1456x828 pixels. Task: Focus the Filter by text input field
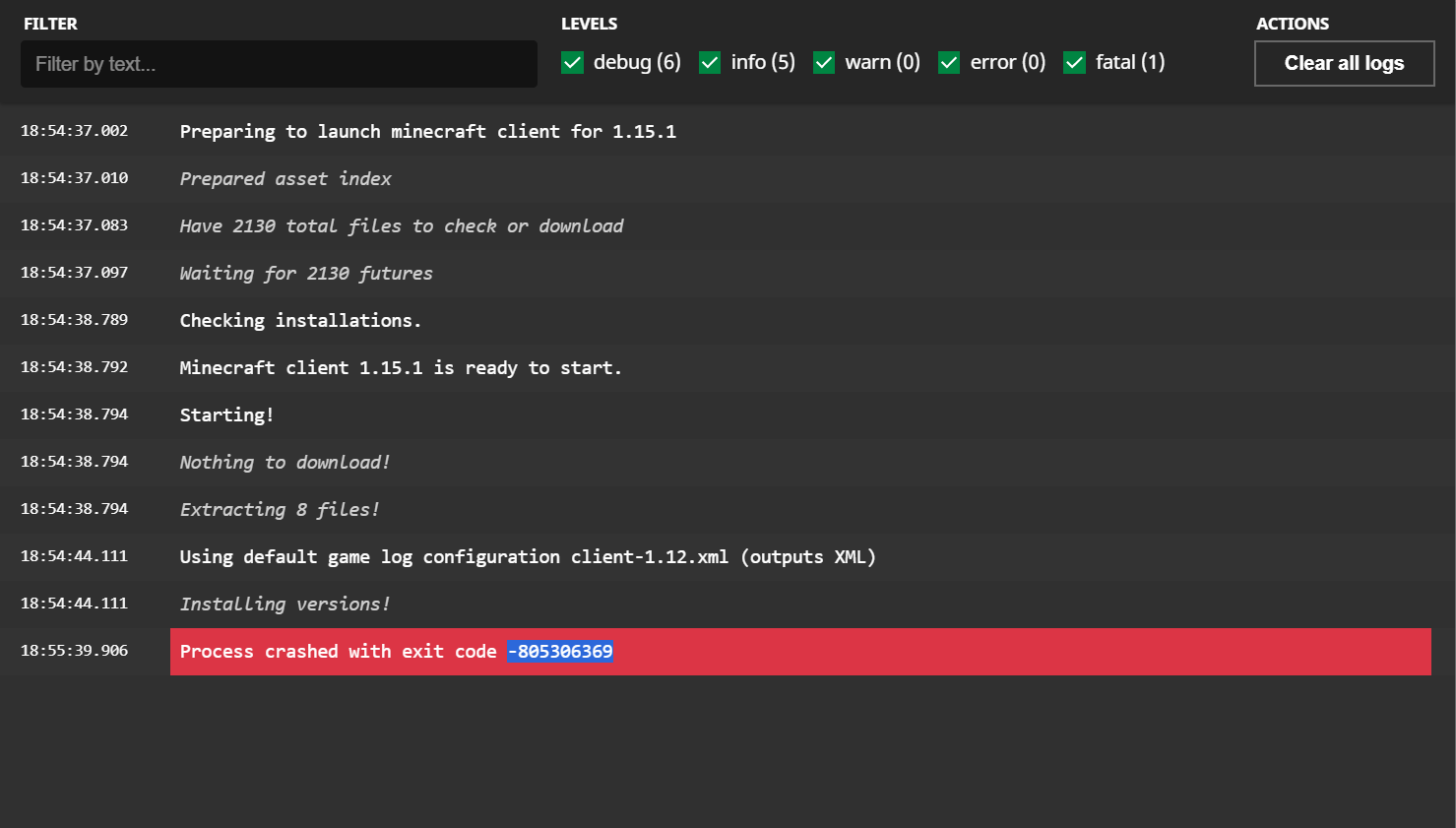click(279, 64)
